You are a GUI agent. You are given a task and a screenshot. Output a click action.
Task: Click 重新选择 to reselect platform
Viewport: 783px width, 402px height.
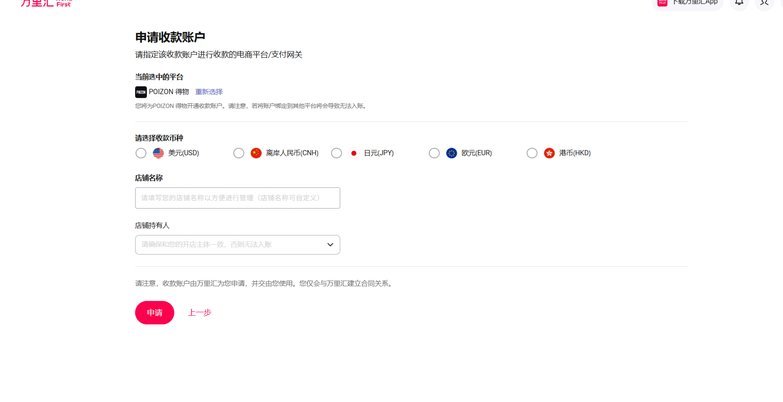coord(209,92)
